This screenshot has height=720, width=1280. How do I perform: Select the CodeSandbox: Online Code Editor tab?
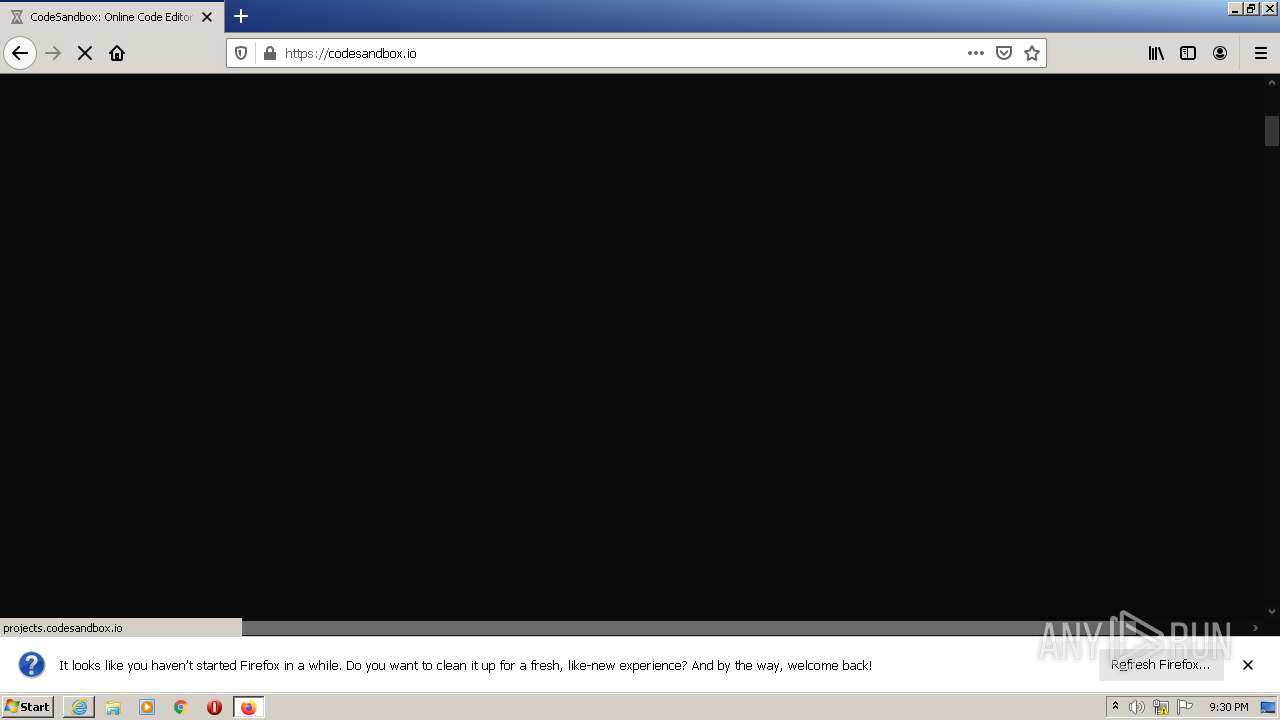point(110,17)
